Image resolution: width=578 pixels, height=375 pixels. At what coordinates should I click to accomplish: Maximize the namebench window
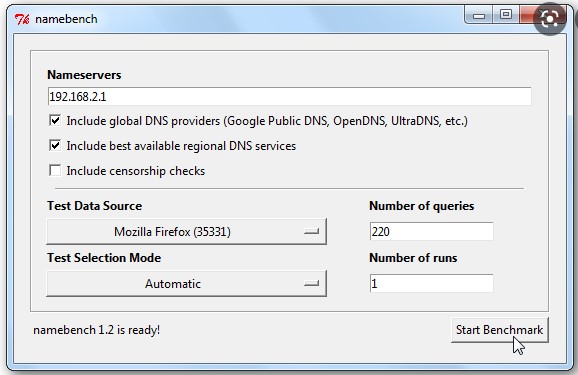coord(505,15)
